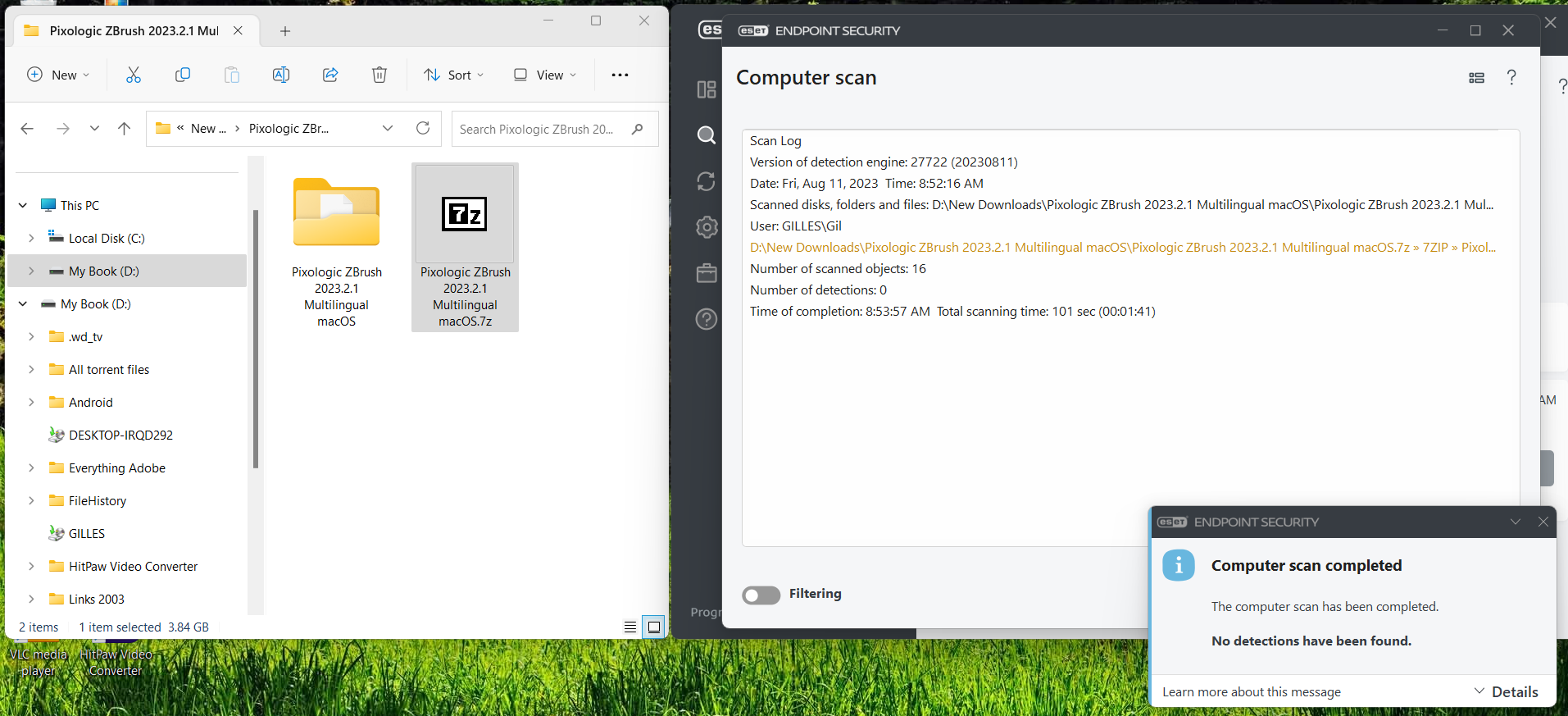1568x716 pixels.
Task: Go up one folder level arrow
Action: [x=124, y=129]
